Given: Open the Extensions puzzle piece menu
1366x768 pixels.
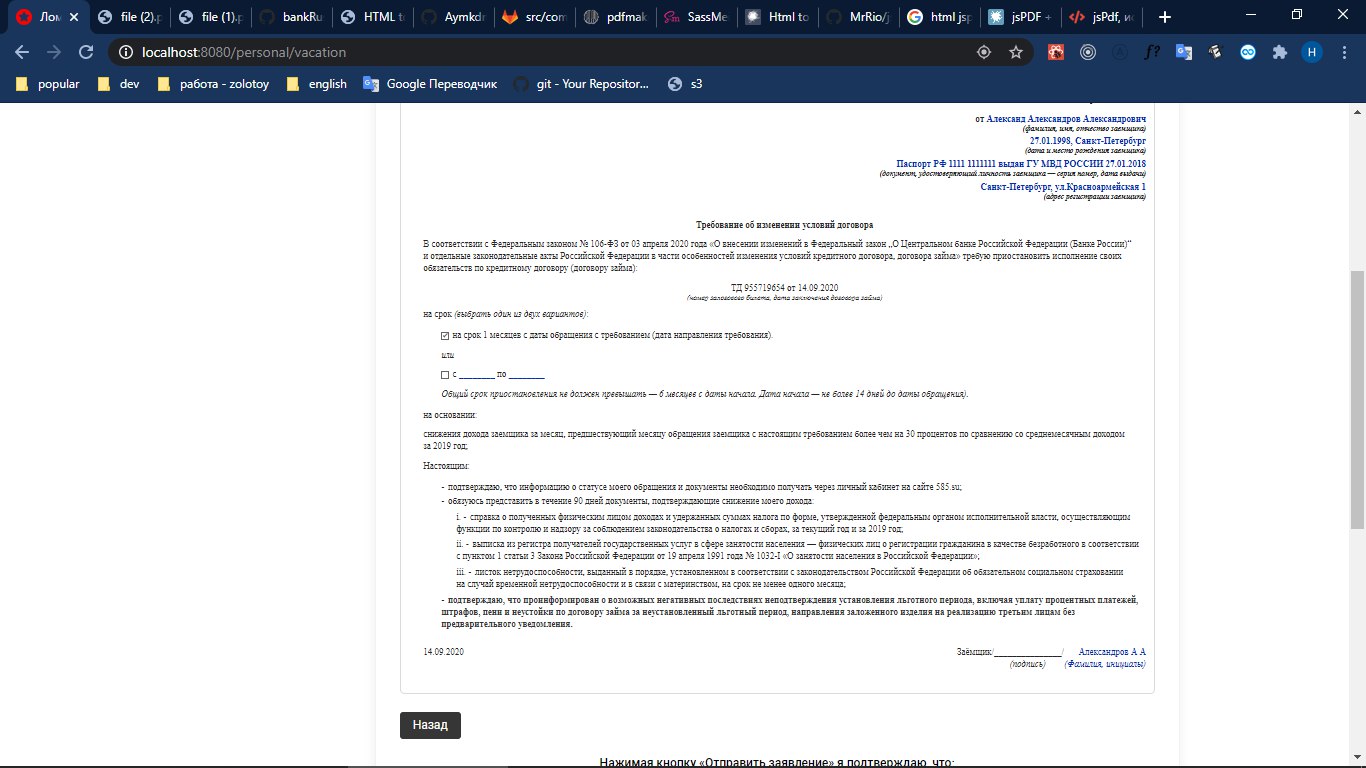Looking at the screenshot, I should [x=1279, y=52].
